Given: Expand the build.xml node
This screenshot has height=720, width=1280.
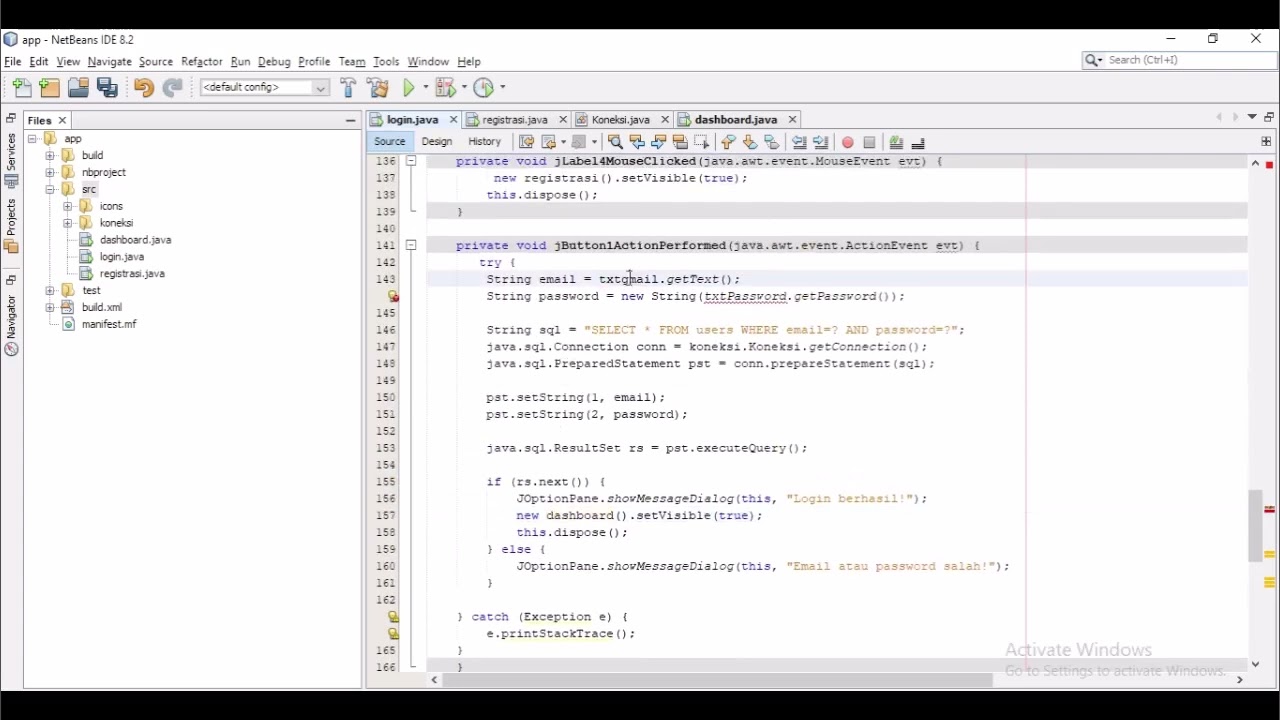Looking at the screenshot, I should (50, 308).
